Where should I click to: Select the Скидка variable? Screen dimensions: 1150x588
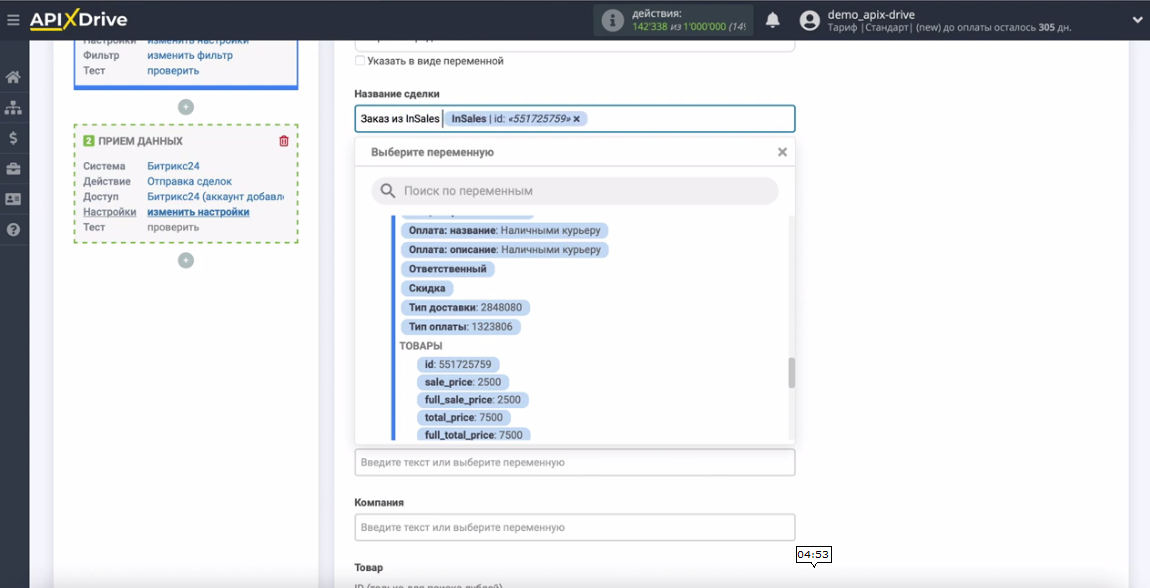pos(427,288)
